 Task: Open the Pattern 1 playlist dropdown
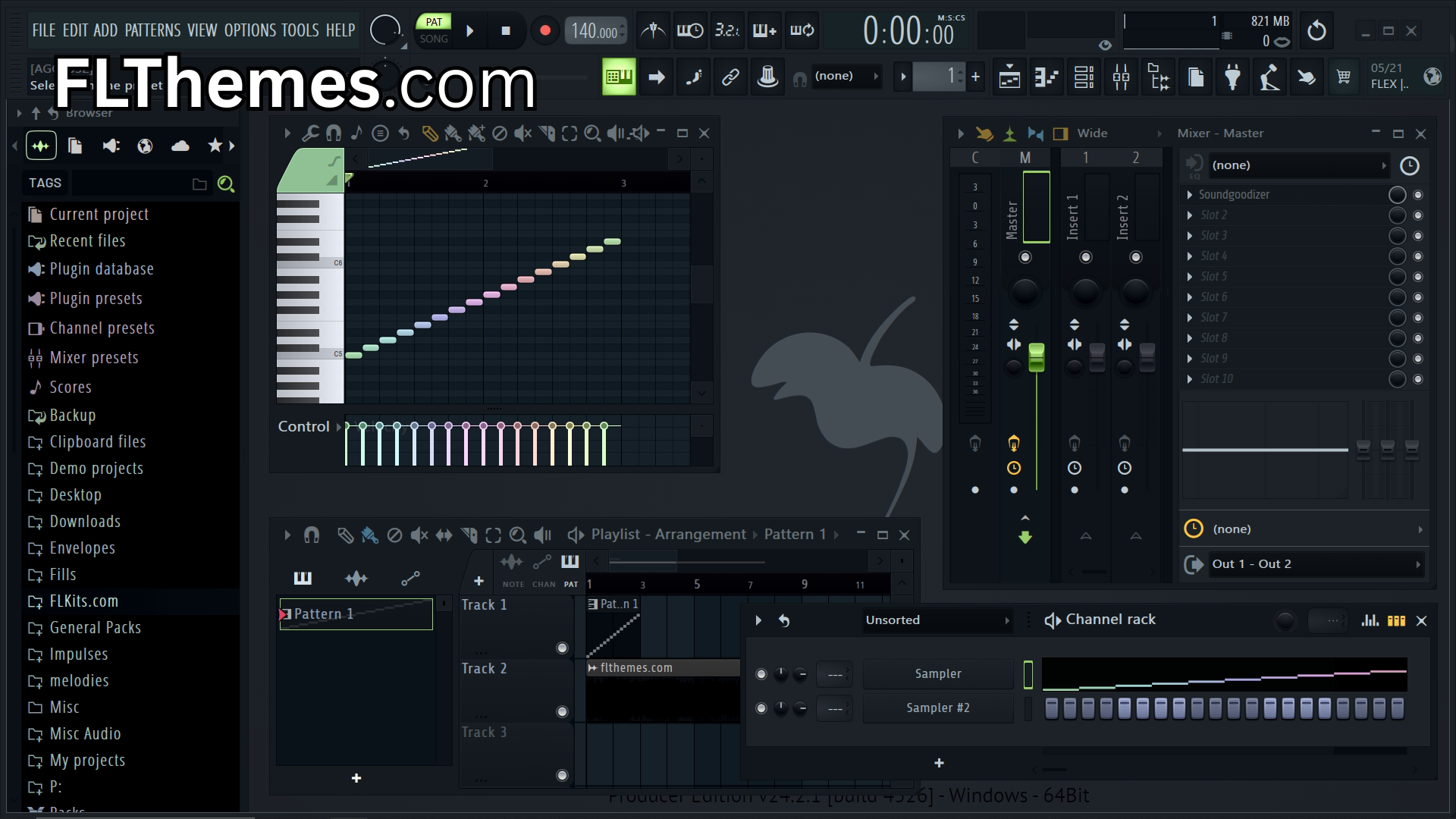(x=802, y=535)
